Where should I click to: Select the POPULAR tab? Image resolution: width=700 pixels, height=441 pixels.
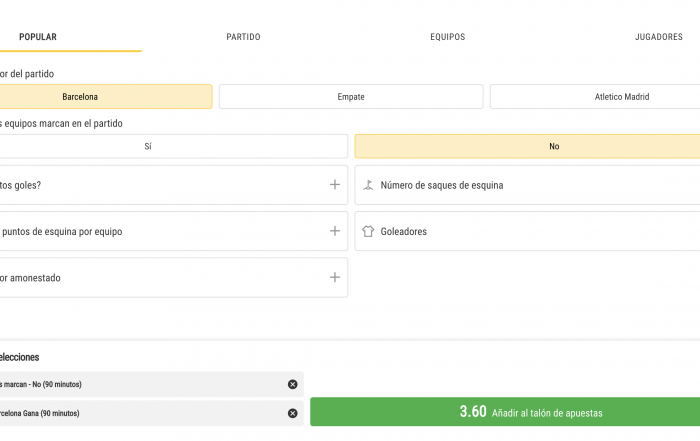coord(38,37)
